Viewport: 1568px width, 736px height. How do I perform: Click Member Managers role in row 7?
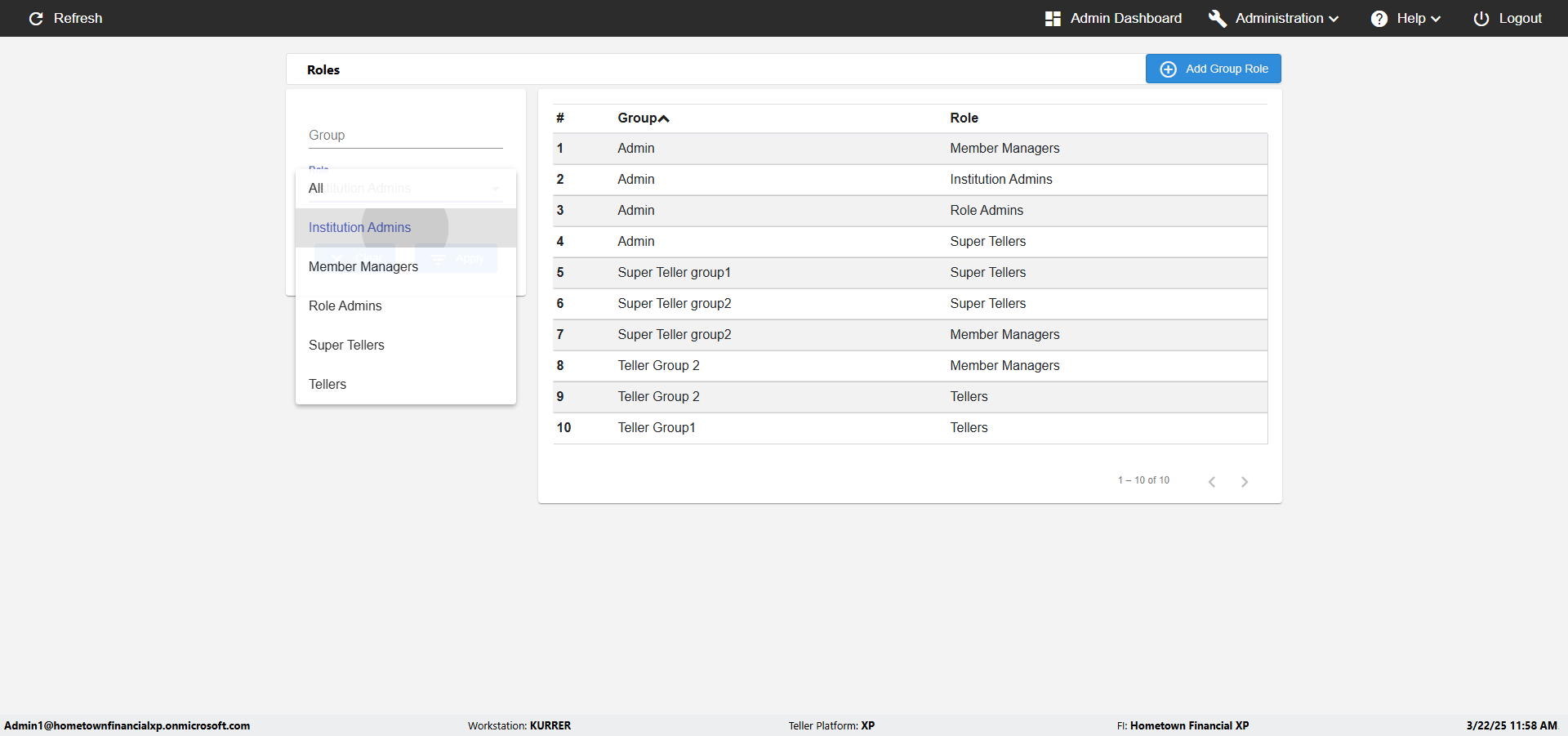coord(1004,334)
